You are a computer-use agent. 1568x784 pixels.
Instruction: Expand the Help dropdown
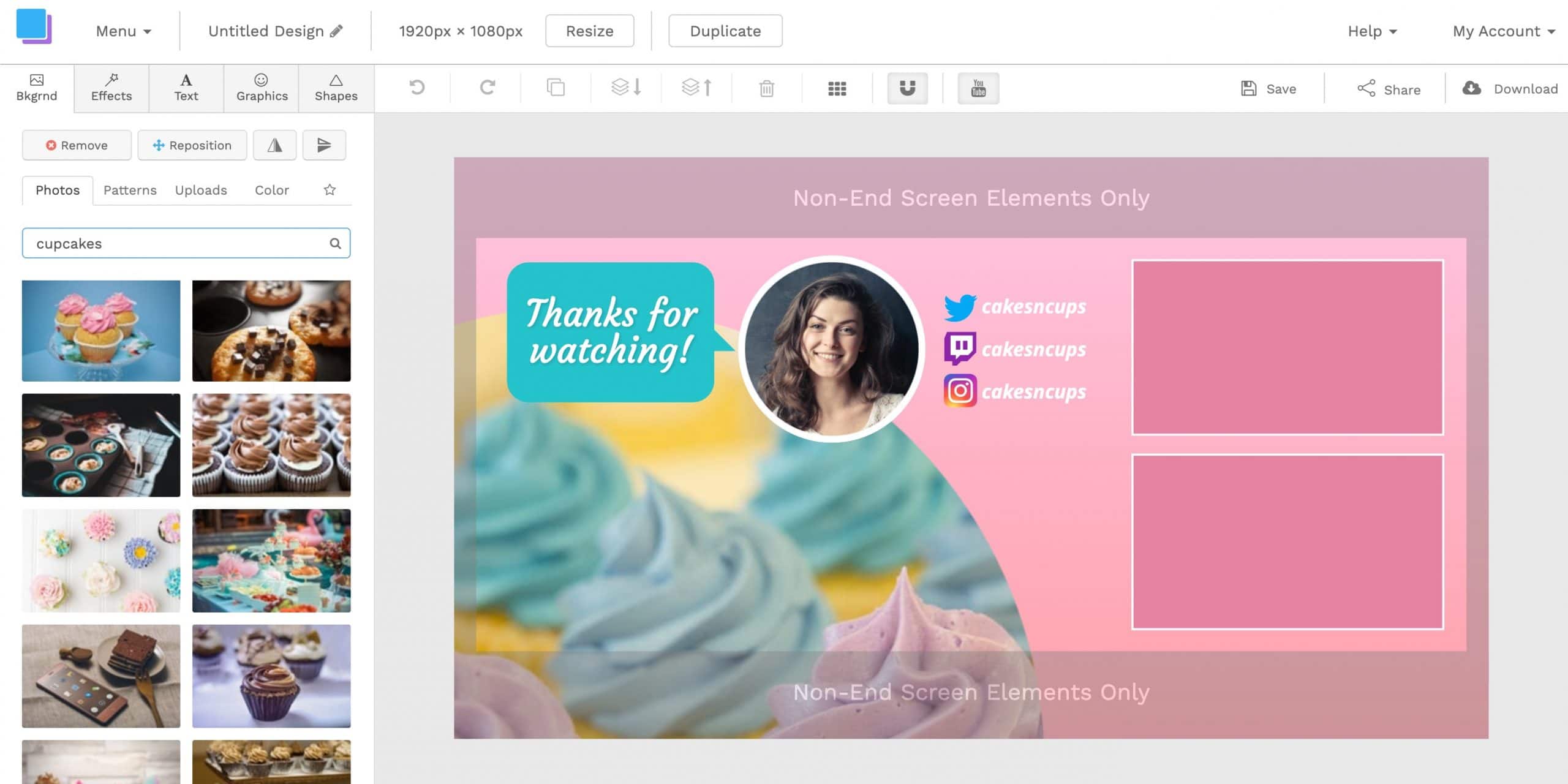tap(1372, 31)
